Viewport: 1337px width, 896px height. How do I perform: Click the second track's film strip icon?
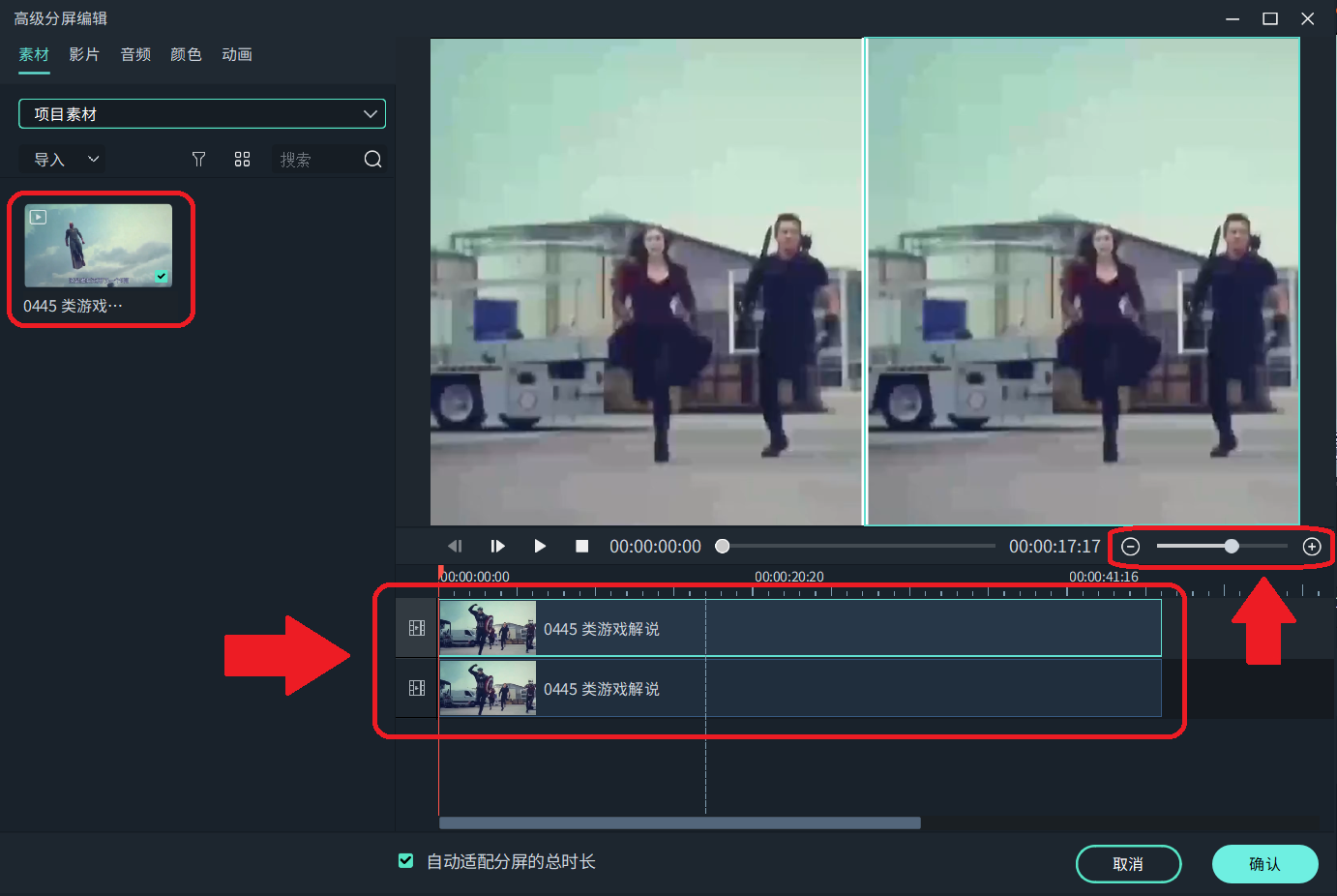pos(417,688)
